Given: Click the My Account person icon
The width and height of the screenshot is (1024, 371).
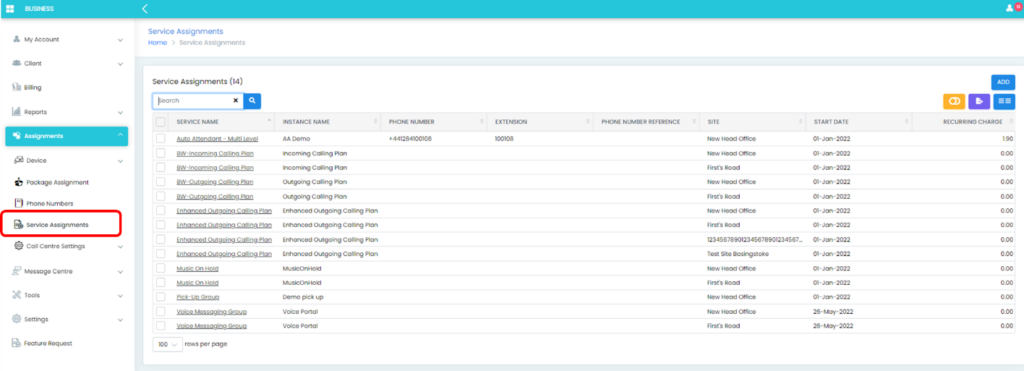Looking at the screenshot, I should pos(17,39).
